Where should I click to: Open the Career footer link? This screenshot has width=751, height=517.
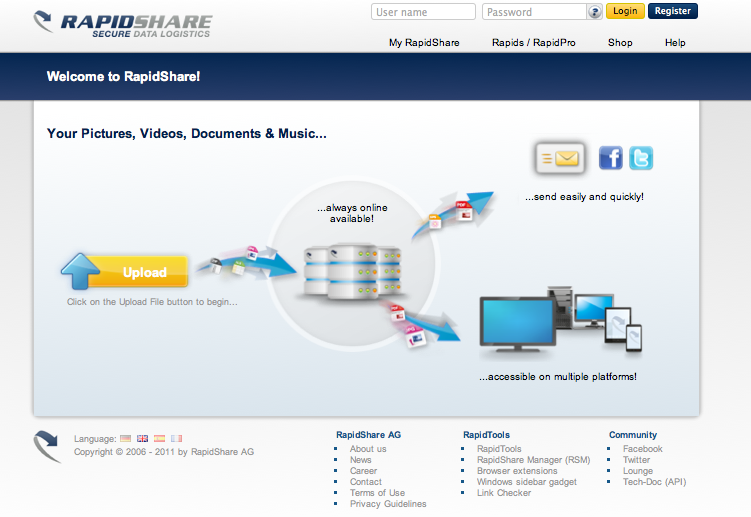[x=364, y=471]
